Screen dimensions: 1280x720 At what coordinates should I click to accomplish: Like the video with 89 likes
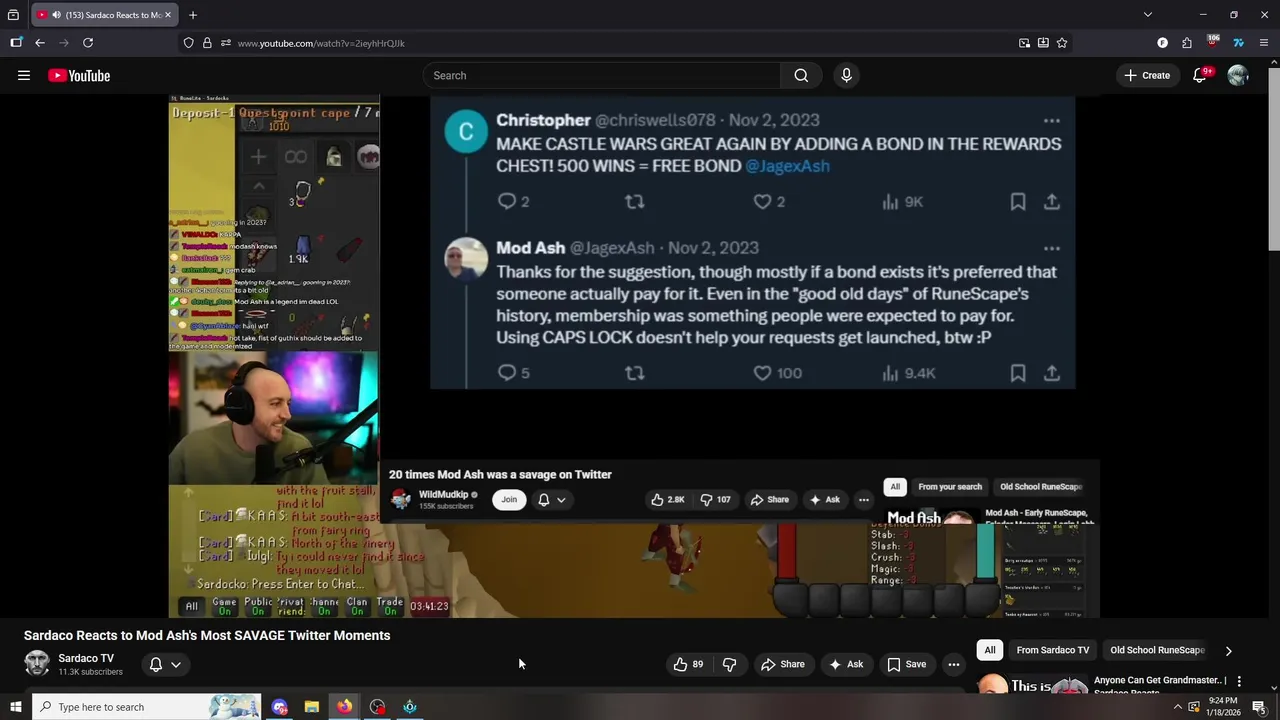tap(688, 664)
